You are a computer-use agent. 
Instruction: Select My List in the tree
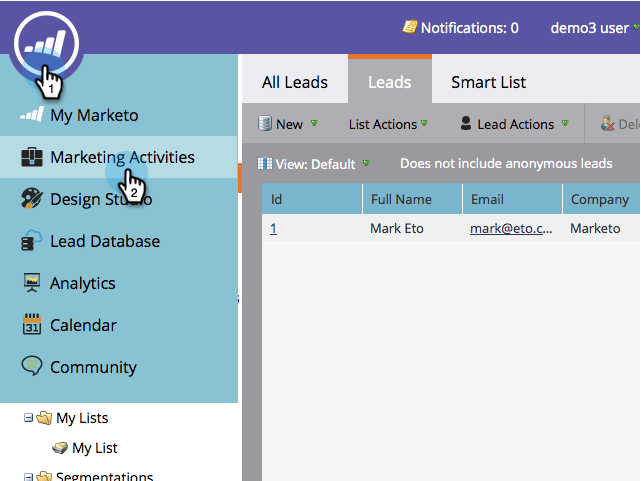(94, 448)
